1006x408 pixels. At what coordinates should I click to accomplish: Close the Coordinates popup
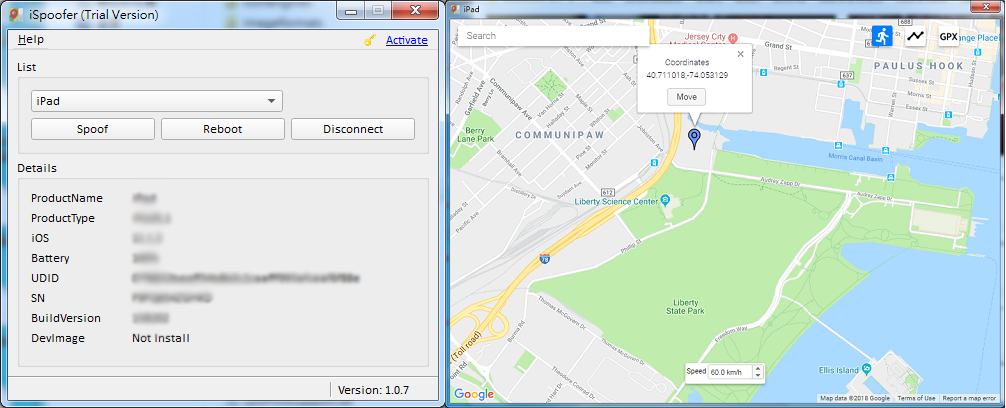tap(740, 55)
